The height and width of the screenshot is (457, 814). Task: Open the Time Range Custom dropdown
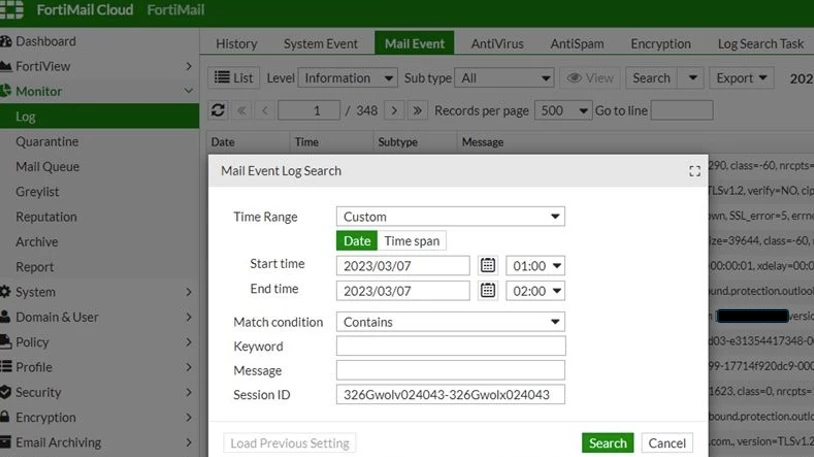tap(450, 217)
